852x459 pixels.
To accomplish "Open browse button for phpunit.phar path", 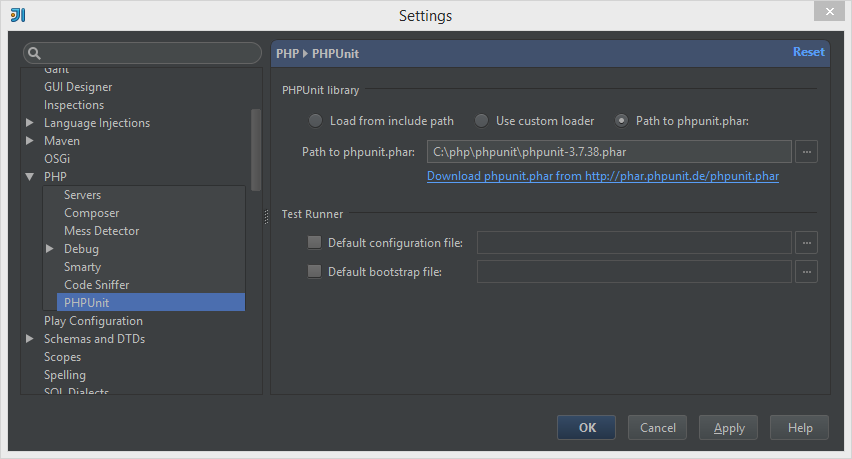I will click(806, 152).
